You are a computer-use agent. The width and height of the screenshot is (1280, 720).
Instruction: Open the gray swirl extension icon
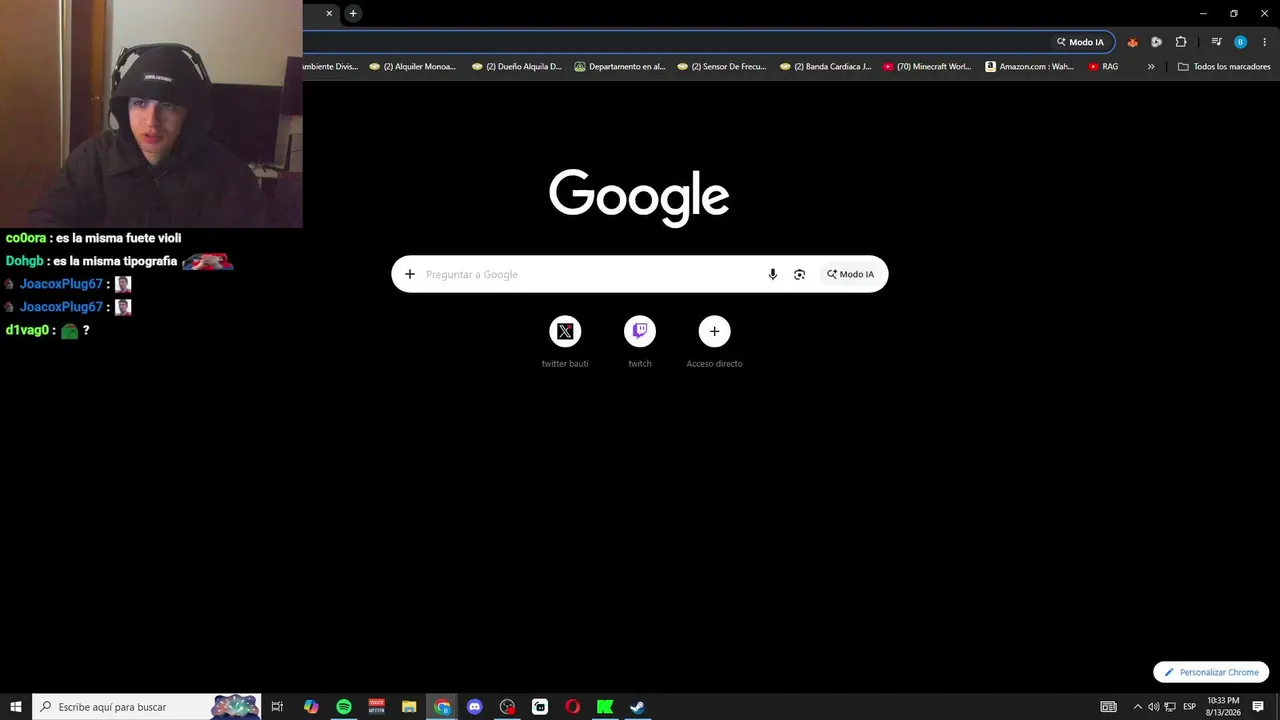click(1156, 42)
